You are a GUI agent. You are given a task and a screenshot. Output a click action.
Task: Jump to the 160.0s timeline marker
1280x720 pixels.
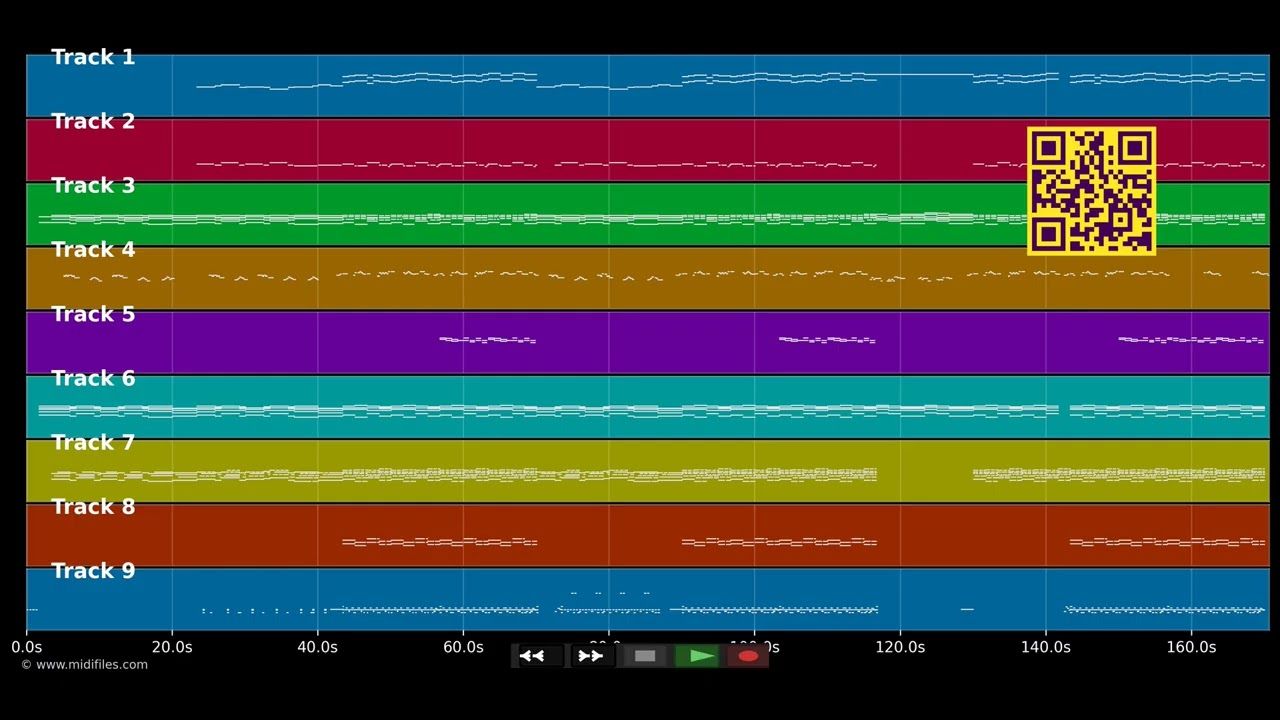(x=1191, y=647)
